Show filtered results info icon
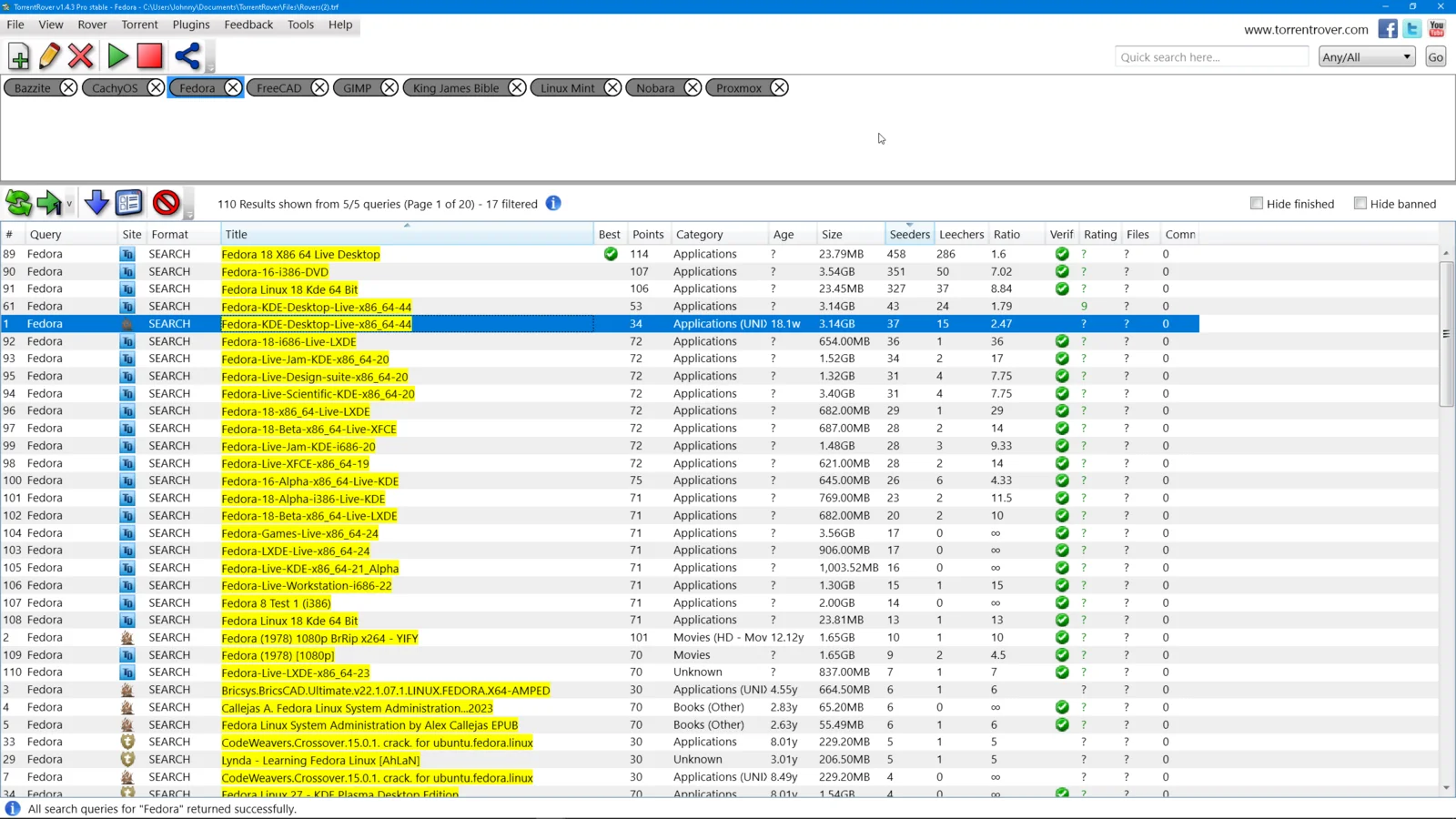This screenshot has width=1456, height=819. tap(553, 203)
